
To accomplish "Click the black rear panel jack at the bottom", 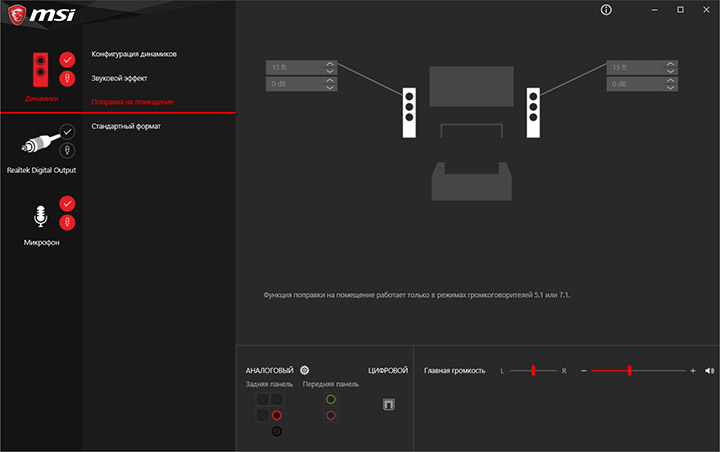I will (x=276, y=431).
